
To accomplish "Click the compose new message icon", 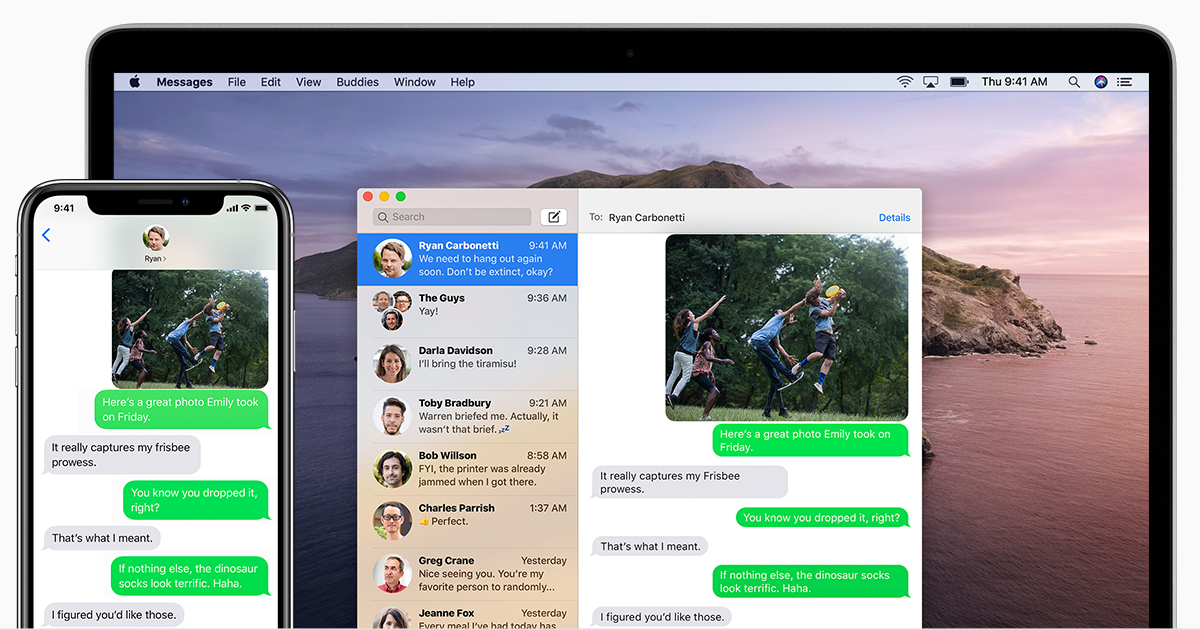I will (x=553, y=217).
